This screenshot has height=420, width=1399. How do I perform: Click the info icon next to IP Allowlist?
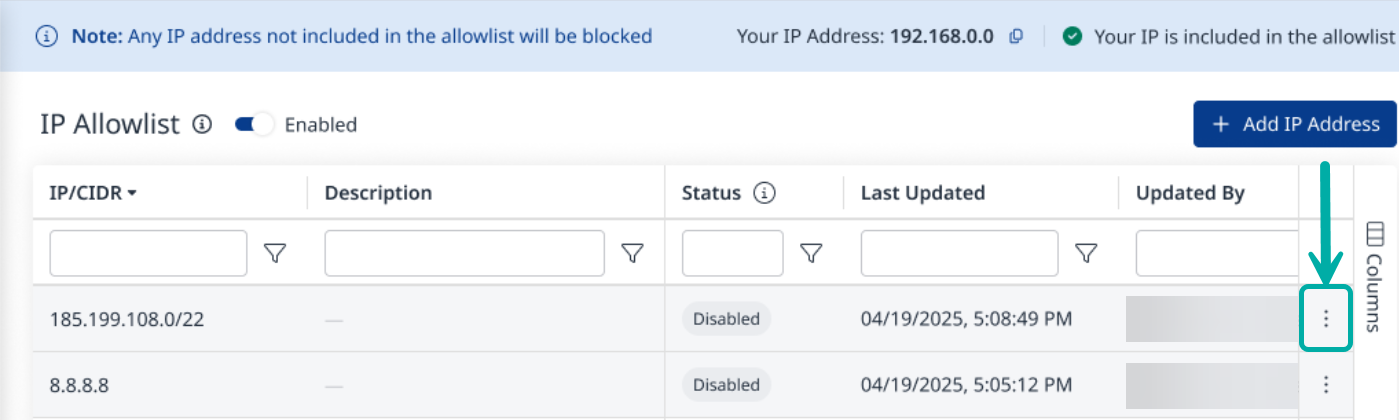(202, 125)
